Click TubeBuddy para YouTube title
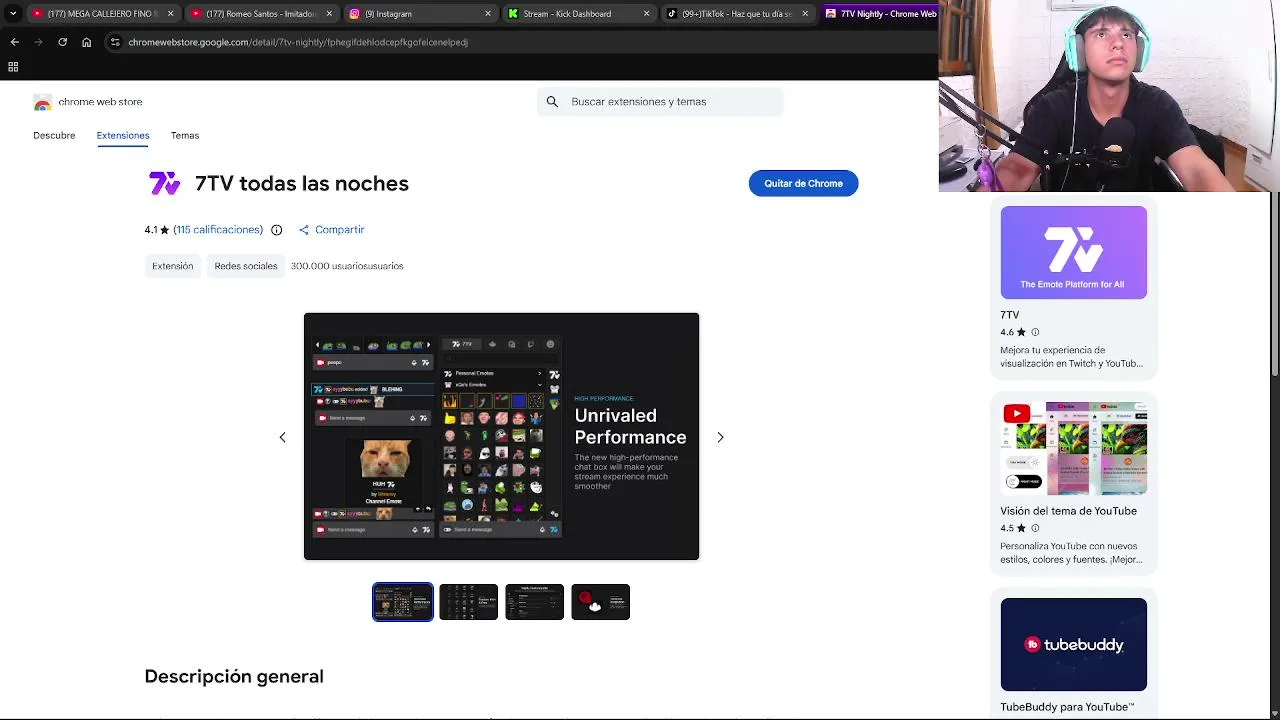1280x720 pixels. [1067, 707]
